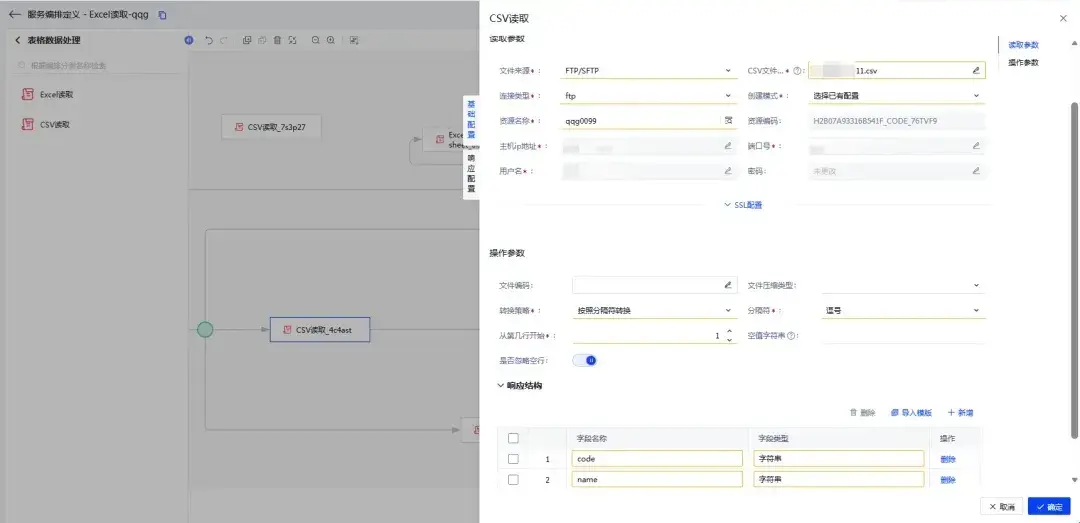Click the name field name input

click(x=657, y=480)
